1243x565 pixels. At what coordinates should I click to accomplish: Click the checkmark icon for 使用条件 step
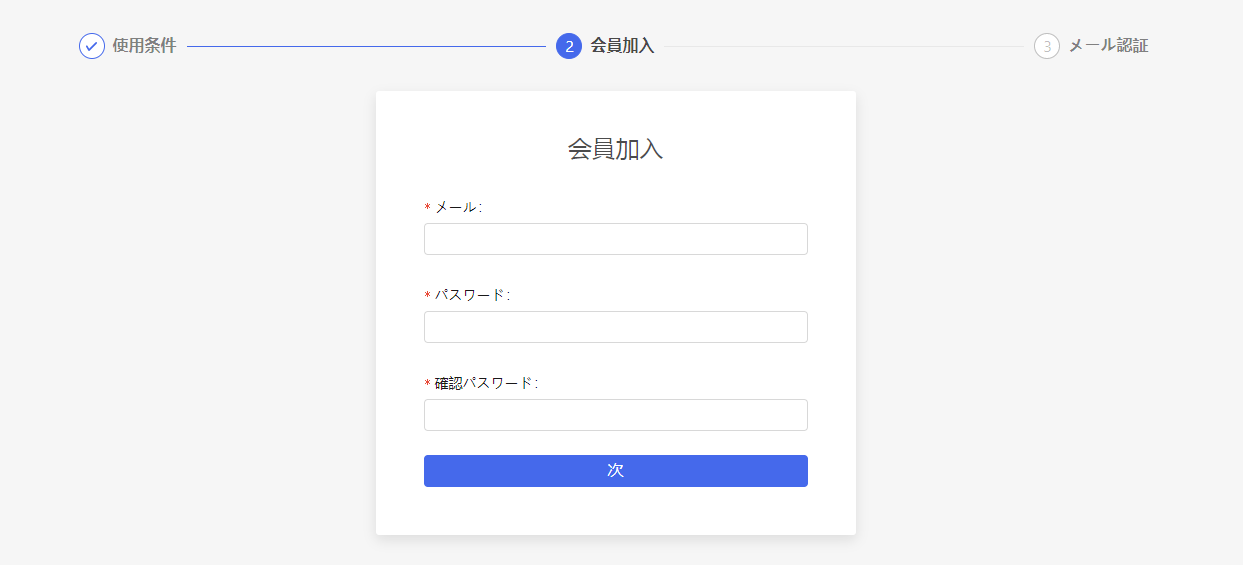tap(92, 46)
